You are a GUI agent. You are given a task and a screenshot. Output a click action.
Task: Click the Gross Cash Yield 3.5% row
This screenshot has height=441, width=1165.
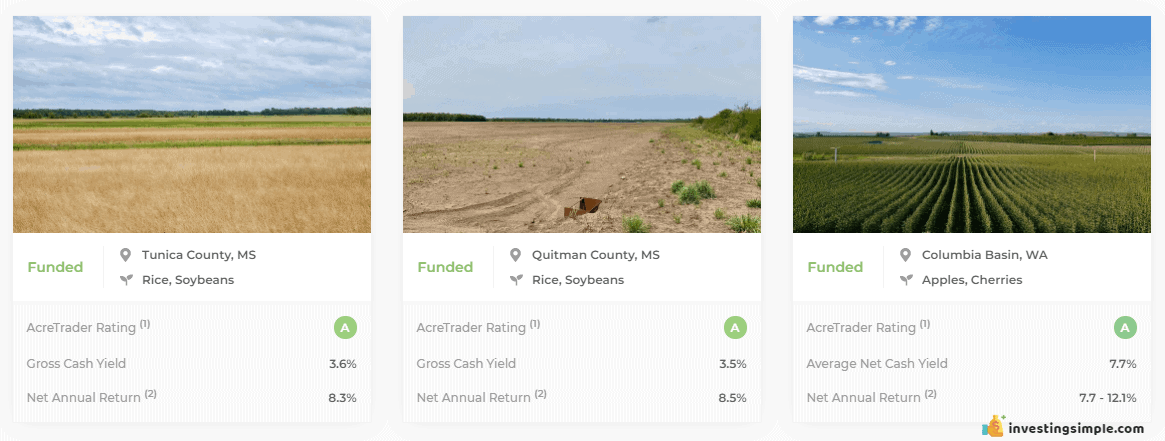(x=582, y=364)
